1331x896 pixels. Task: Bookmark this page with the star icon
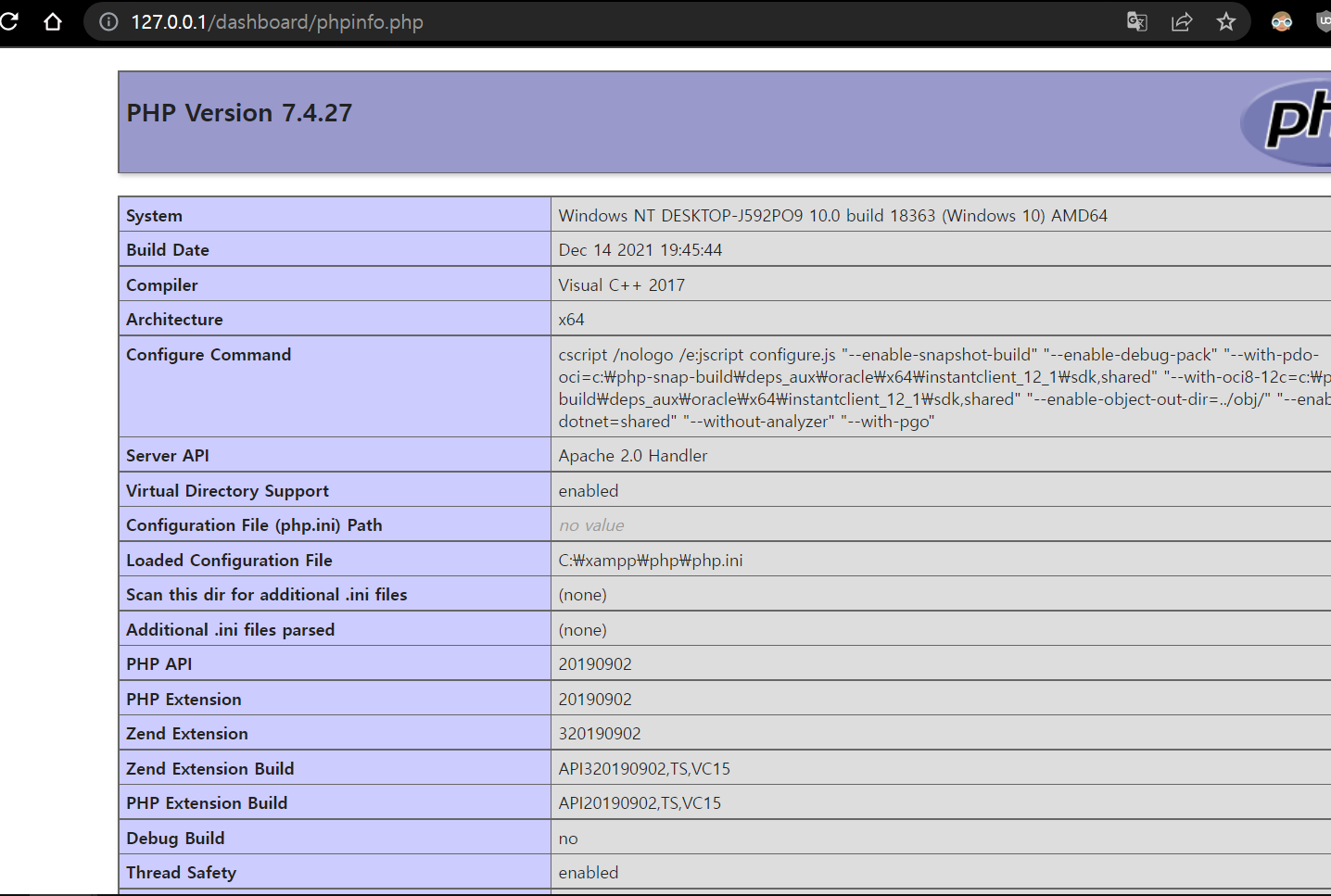point(1226,21)
